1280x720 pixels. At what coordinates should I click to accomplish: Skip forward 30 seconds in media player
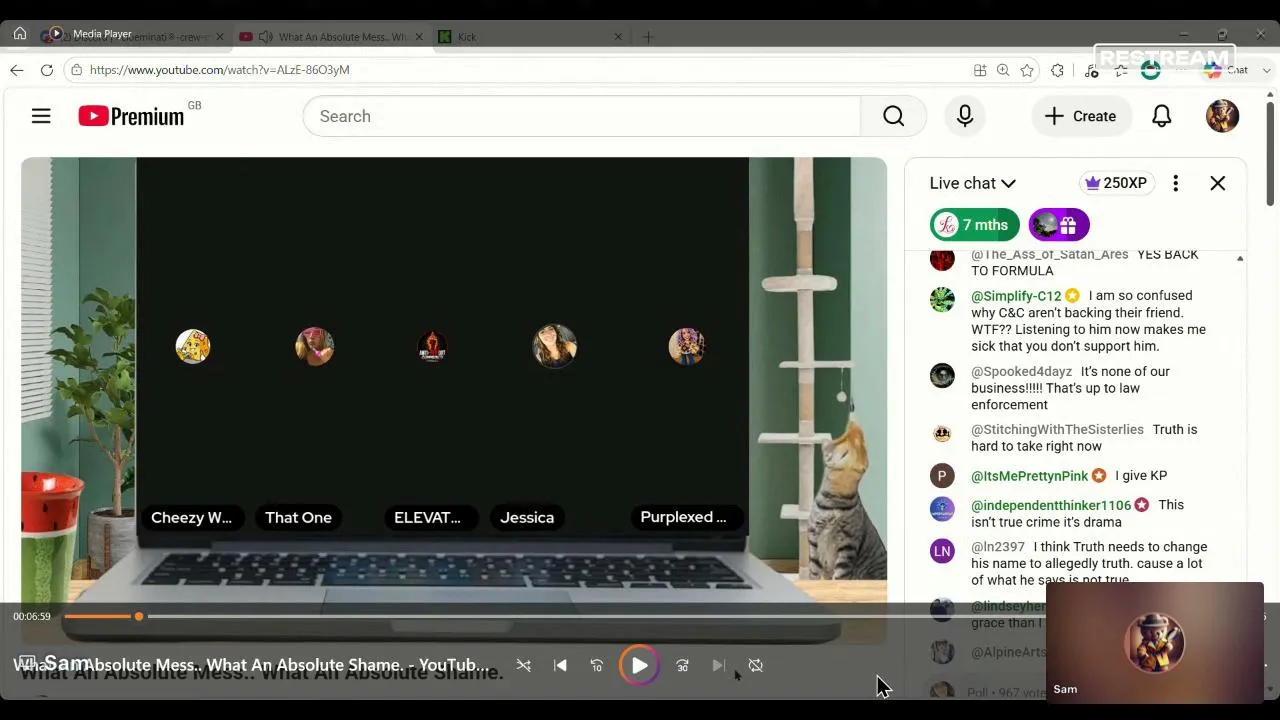pos(682,665)
